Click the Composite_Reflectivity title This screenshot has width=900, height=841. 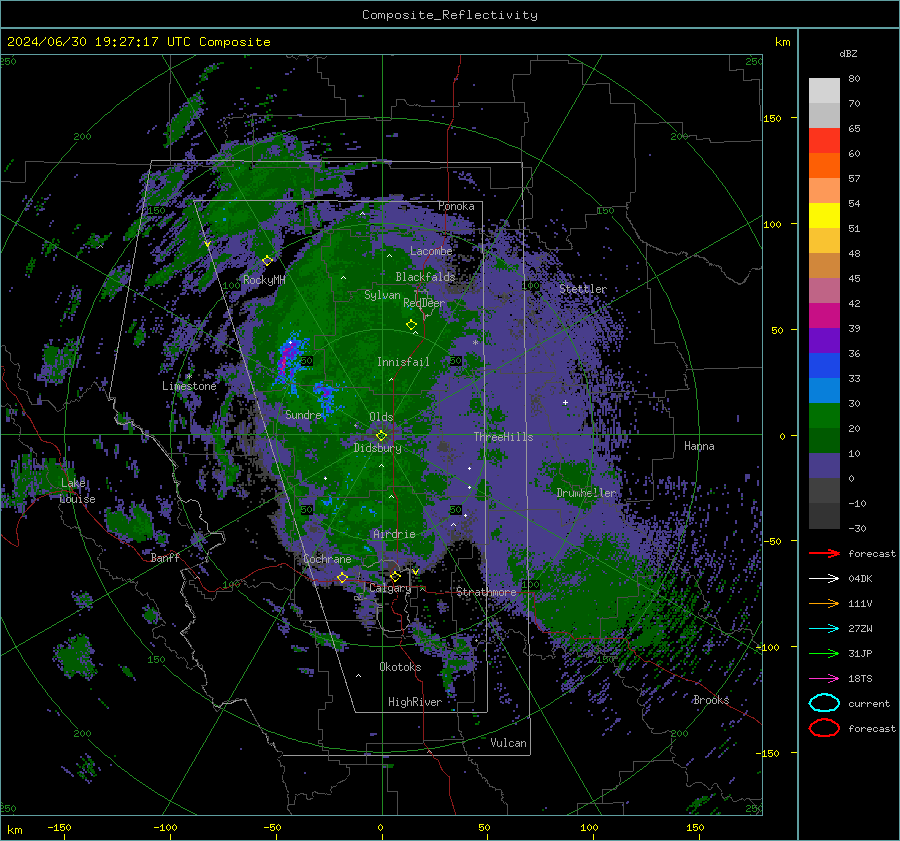tap(450, 15)
